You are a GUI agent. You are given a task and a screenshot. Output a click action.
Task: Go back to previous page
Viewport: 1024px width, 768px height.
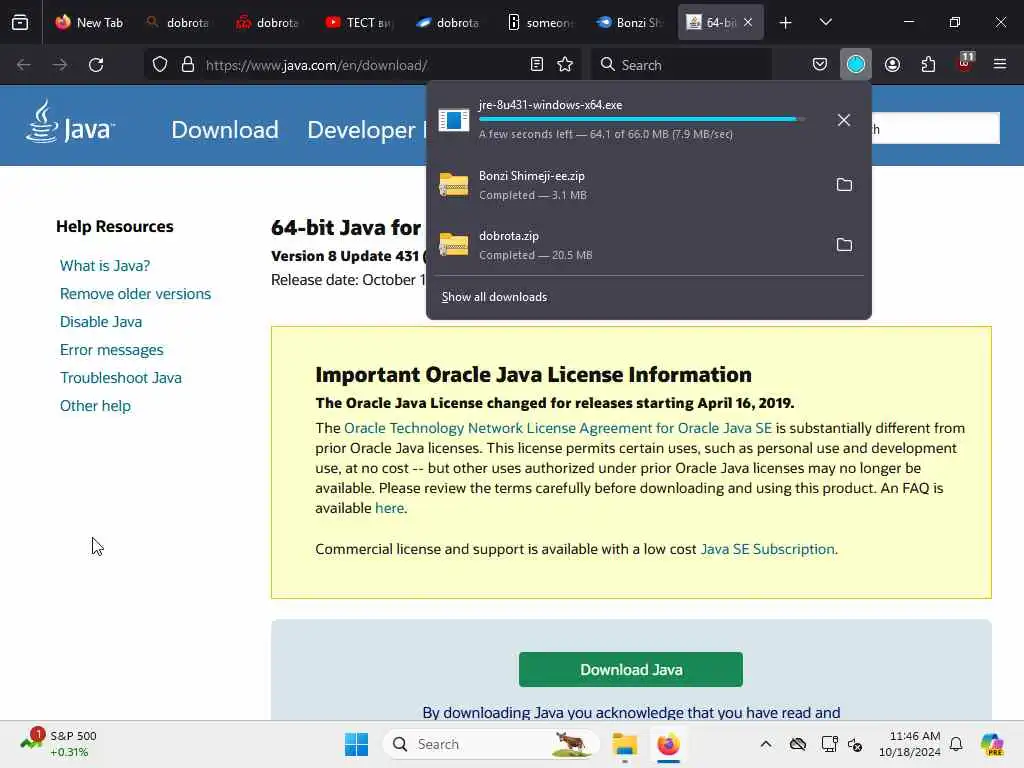24,65
